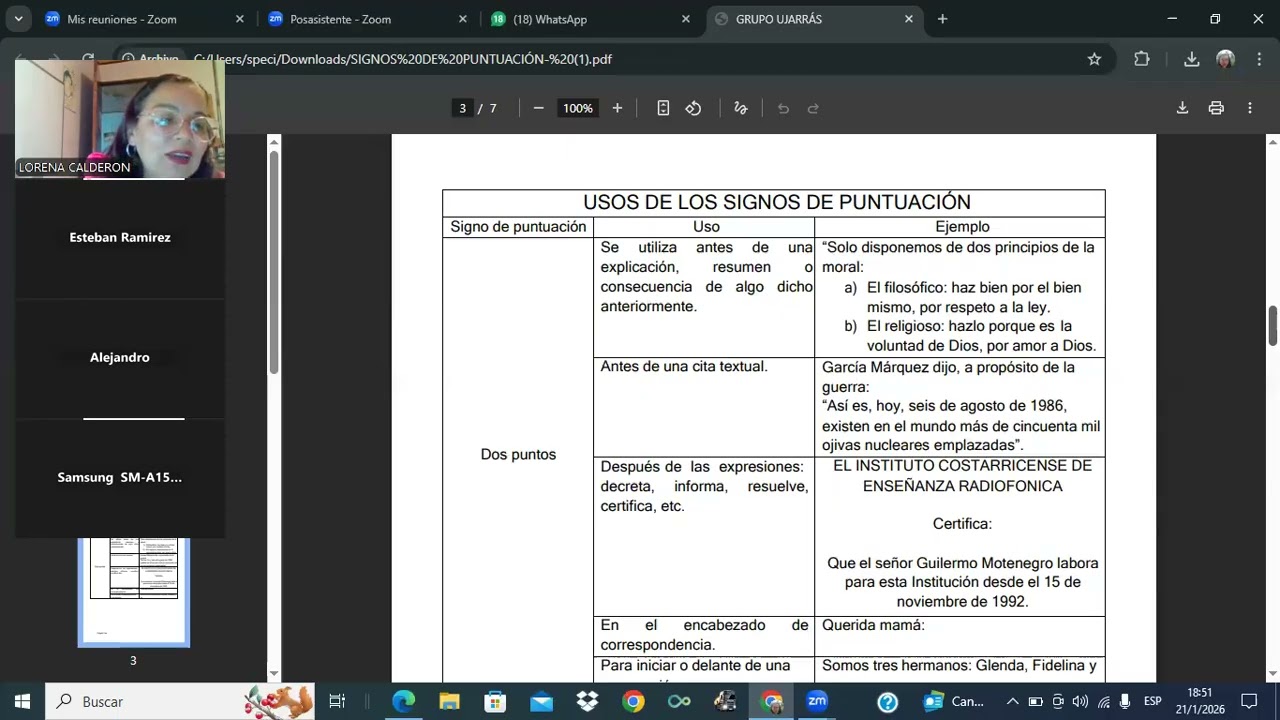The image size is (1280, 720).
Task: Click Lorena Calderon video tile
Action: pyautogui.click(x=120, y=118)
